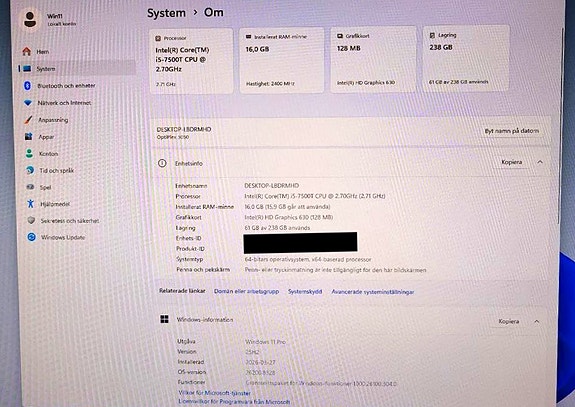
Task: Click the Konton person icon
Action: click(29, 153)
